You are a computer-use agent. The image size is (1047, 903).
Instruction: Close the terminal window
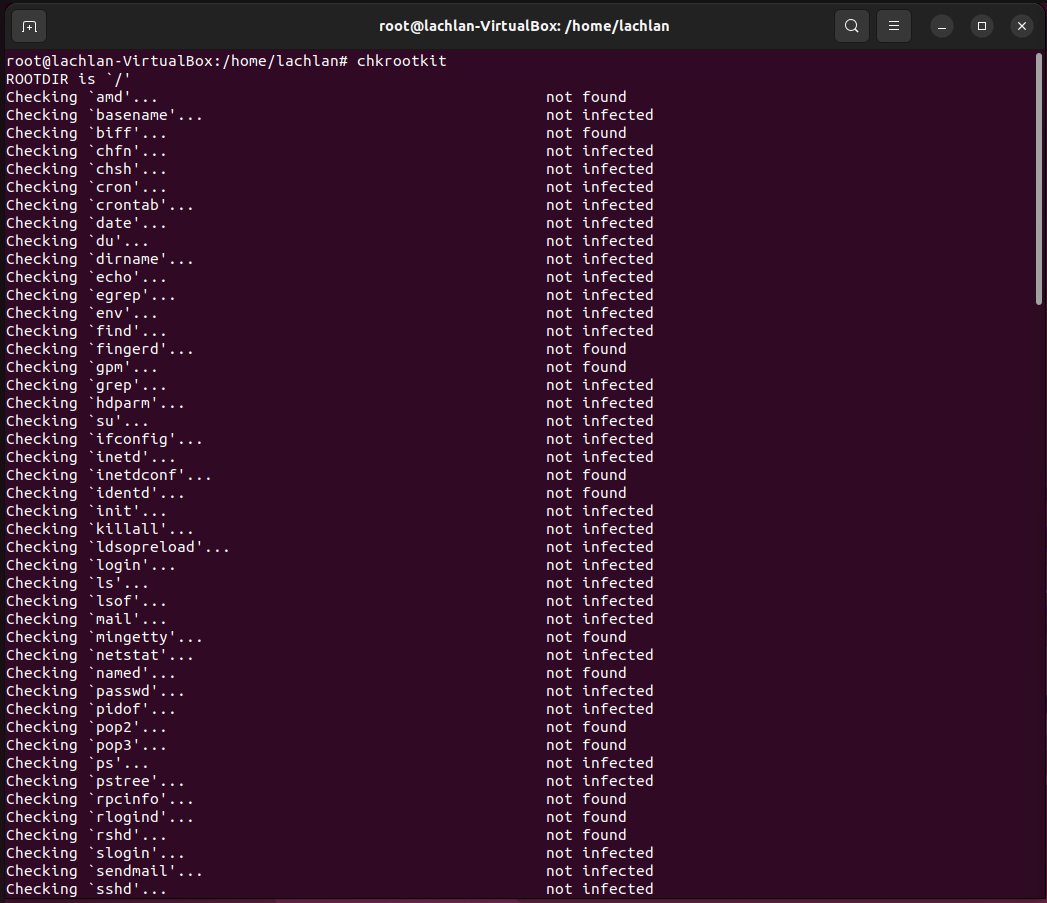click(x=1021, y=26)
